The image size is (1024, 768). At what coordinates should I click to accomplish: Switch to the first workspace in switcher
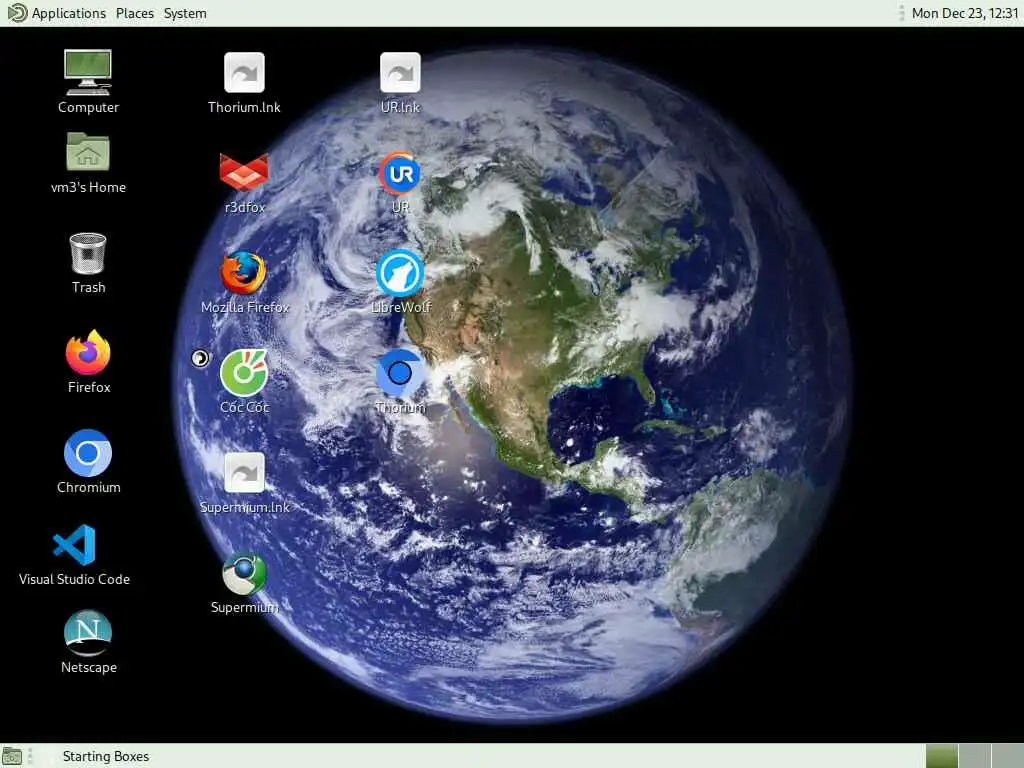click(941, 756)
